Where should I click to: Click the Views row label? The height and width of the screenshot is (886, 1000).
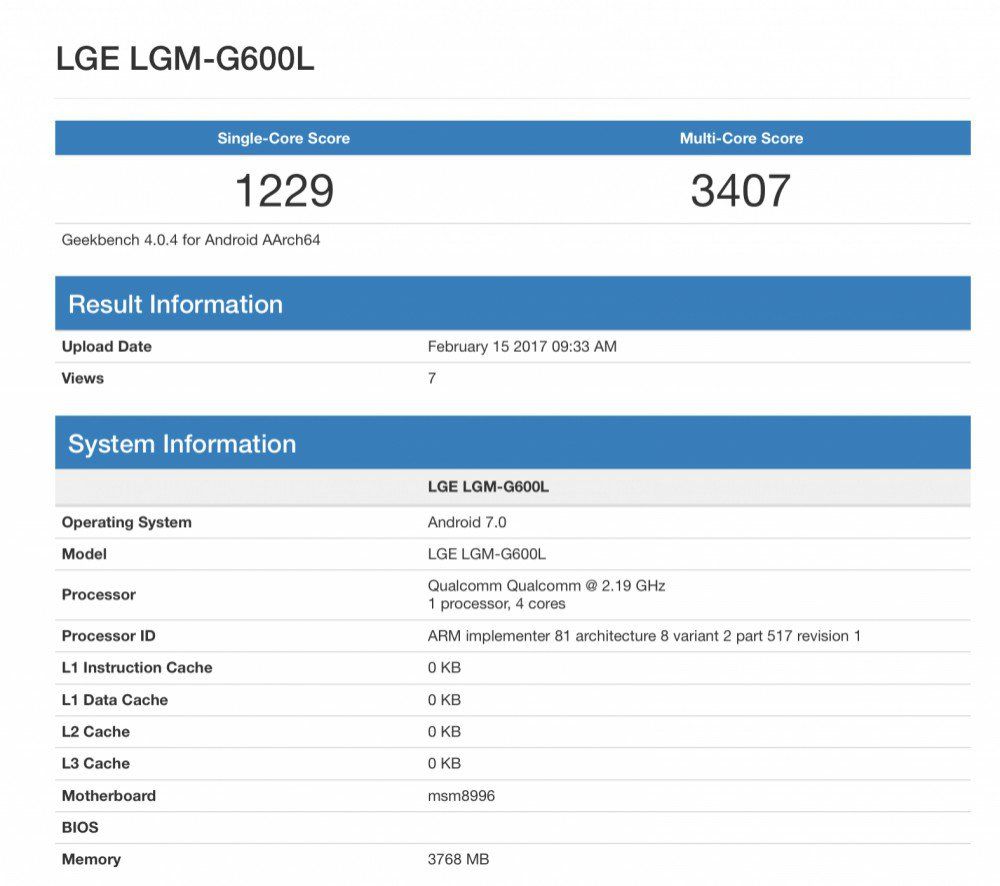coord(82,378)
